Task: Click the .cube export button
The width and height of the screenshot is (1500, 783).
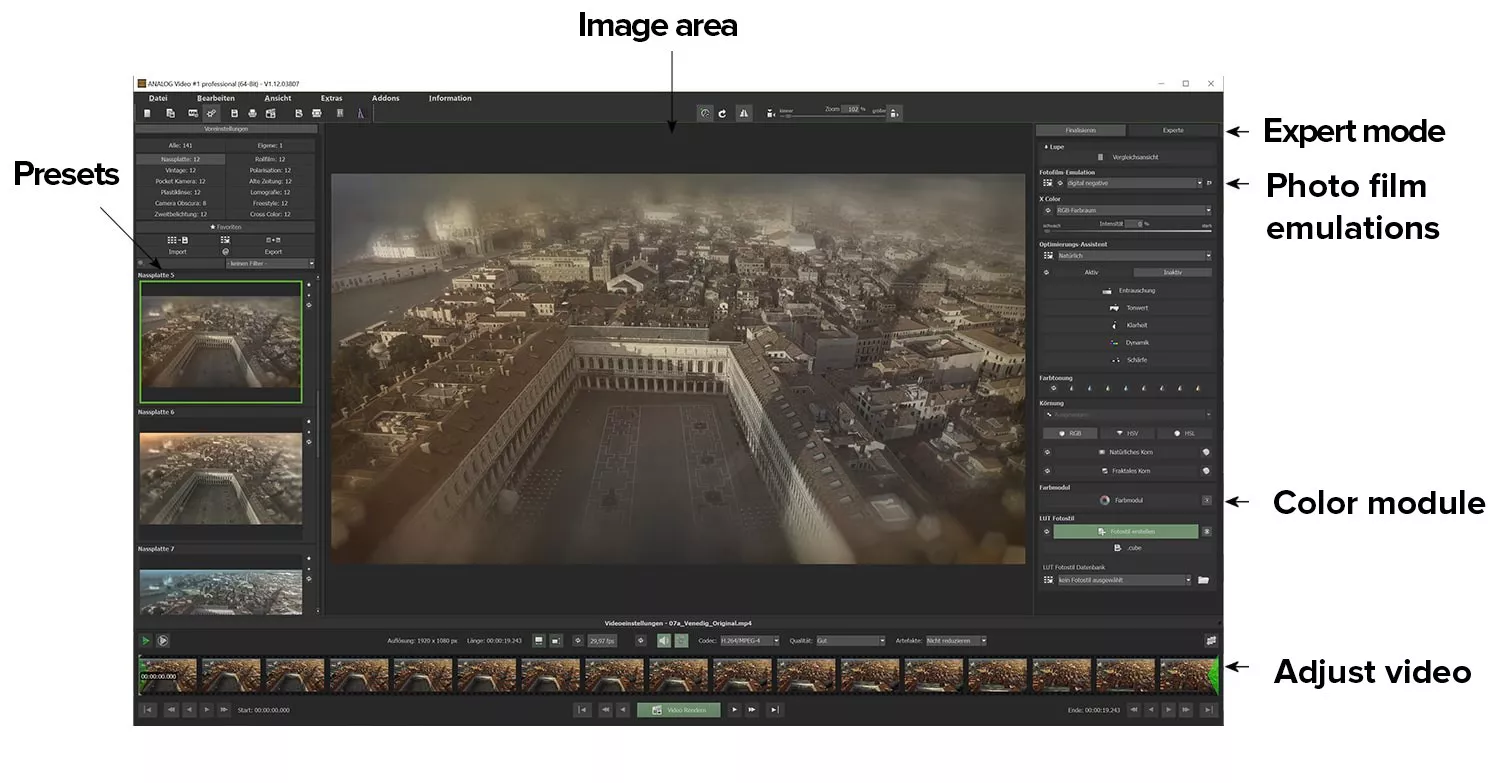Action: click(x=1127, y=548)
